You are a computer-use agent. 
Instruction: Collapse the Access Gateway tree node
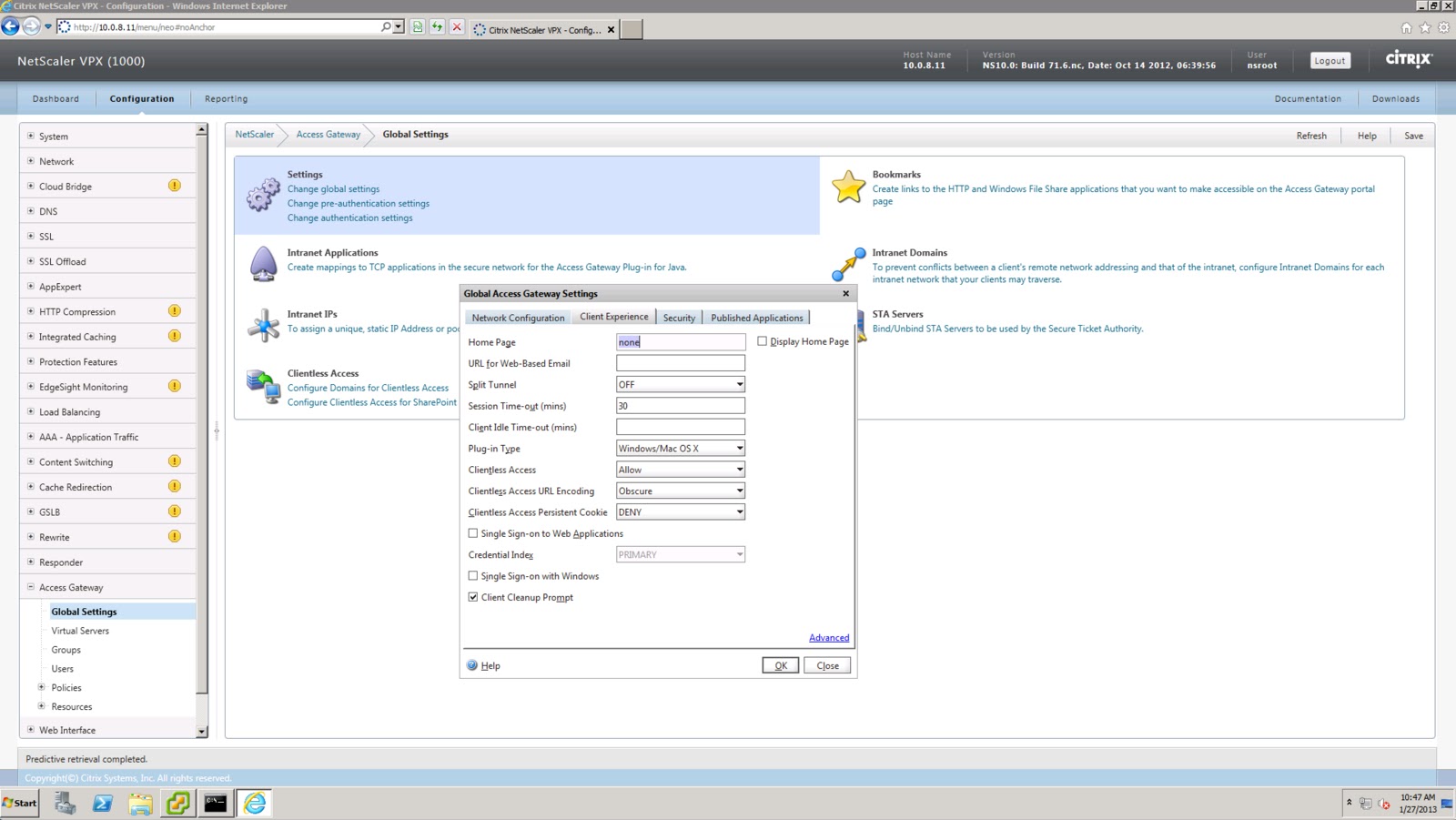31,587
